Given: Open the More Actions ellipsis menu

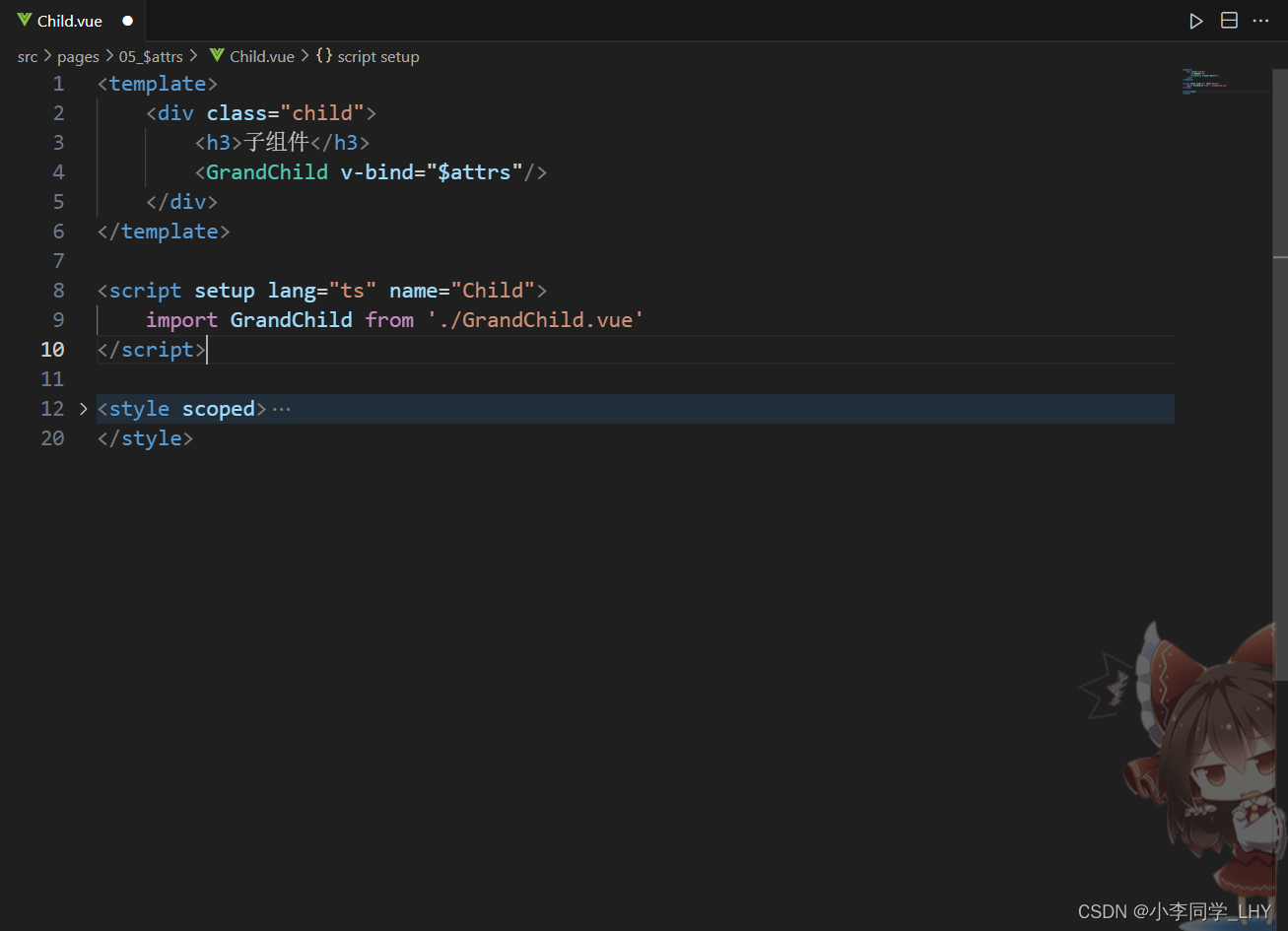Looking at the screenshot, I should (x=1260, y=21).
